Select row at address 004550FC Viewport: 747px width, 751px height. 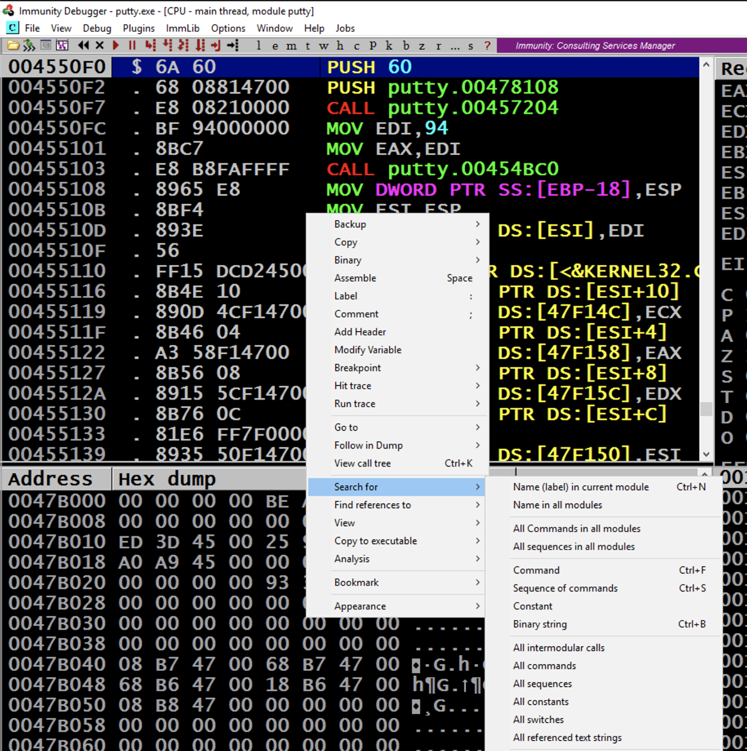point(350,128)
